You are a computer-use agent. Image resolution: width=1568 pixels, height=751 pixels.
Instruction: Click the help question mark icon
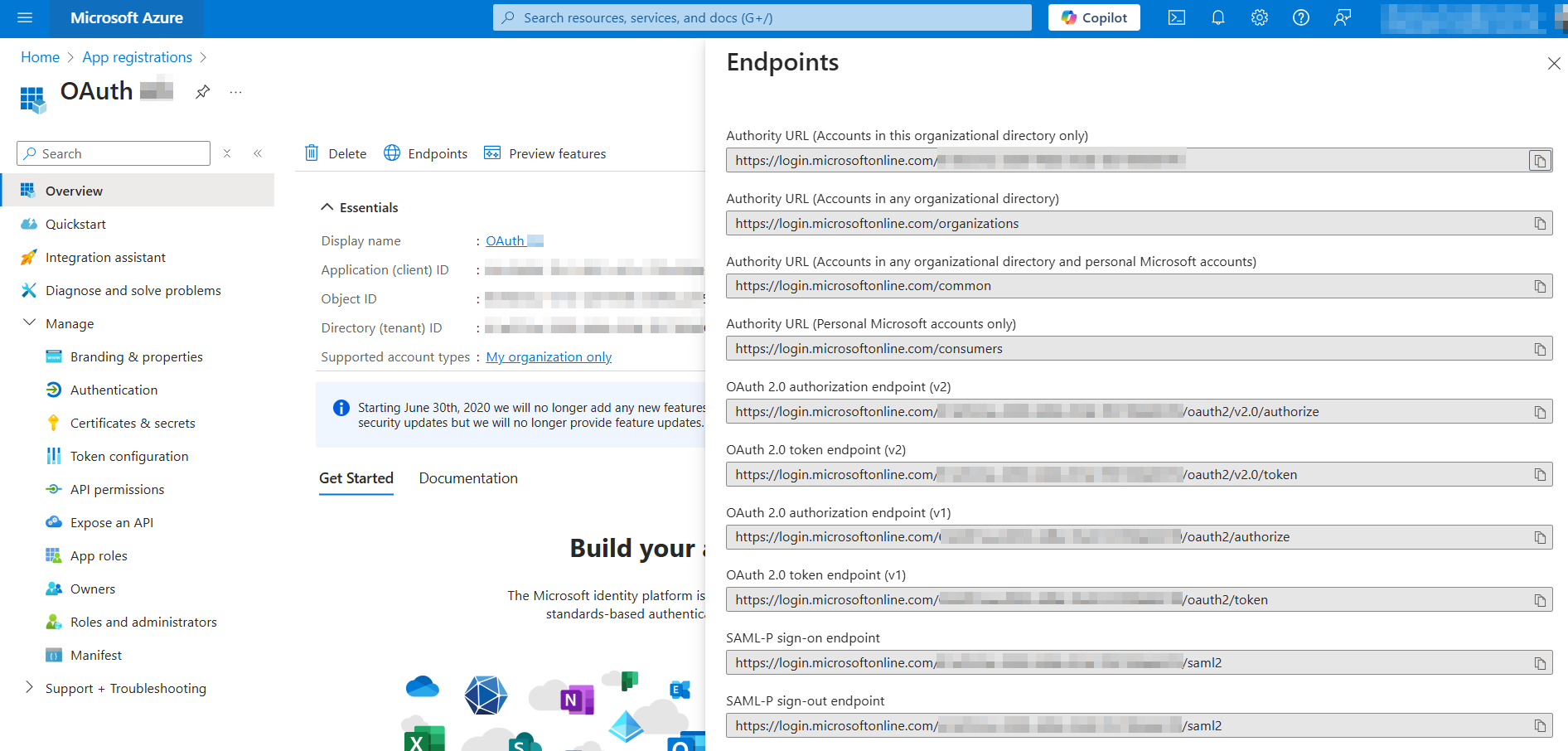click(x=1300, y=17)
